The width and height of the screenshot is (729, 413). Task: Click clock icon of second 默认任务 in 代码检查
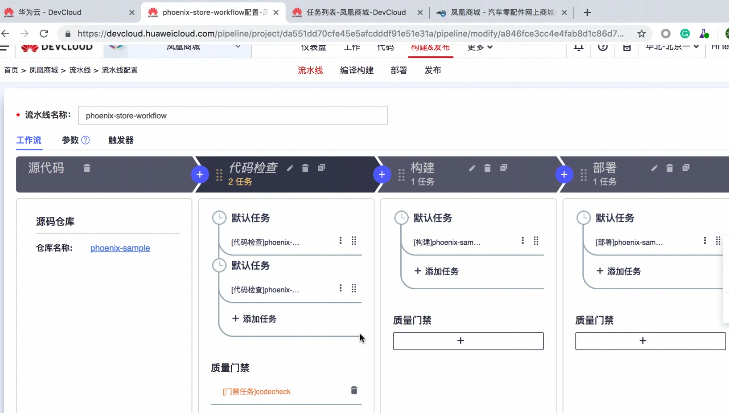[x=219, y=265]
